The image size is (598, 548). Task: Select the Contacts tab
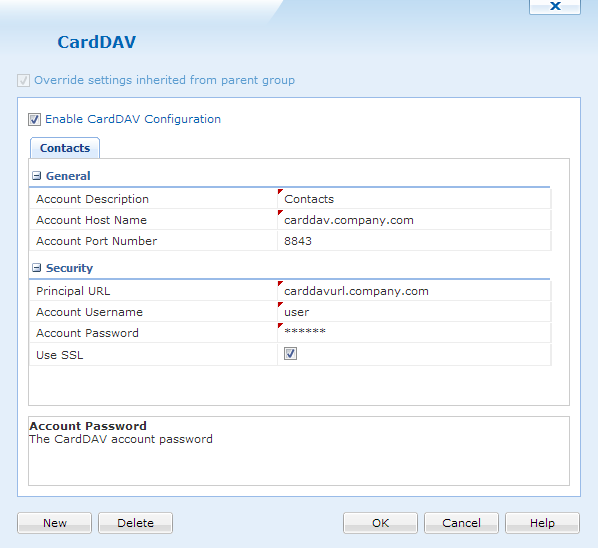(x=65, y=148)
